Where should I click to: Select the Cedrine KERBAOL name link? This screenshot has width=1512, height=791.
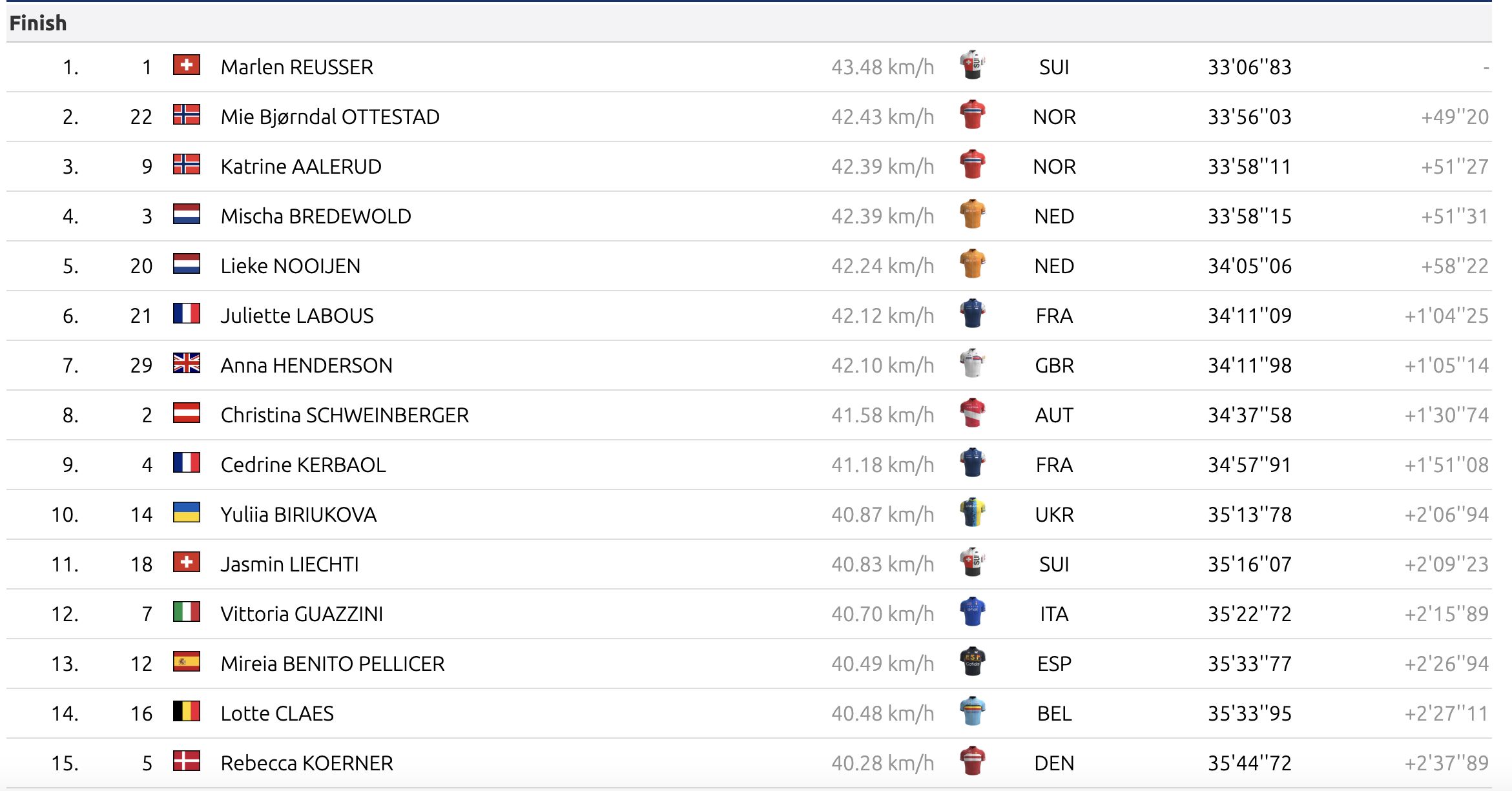[303, 465]
